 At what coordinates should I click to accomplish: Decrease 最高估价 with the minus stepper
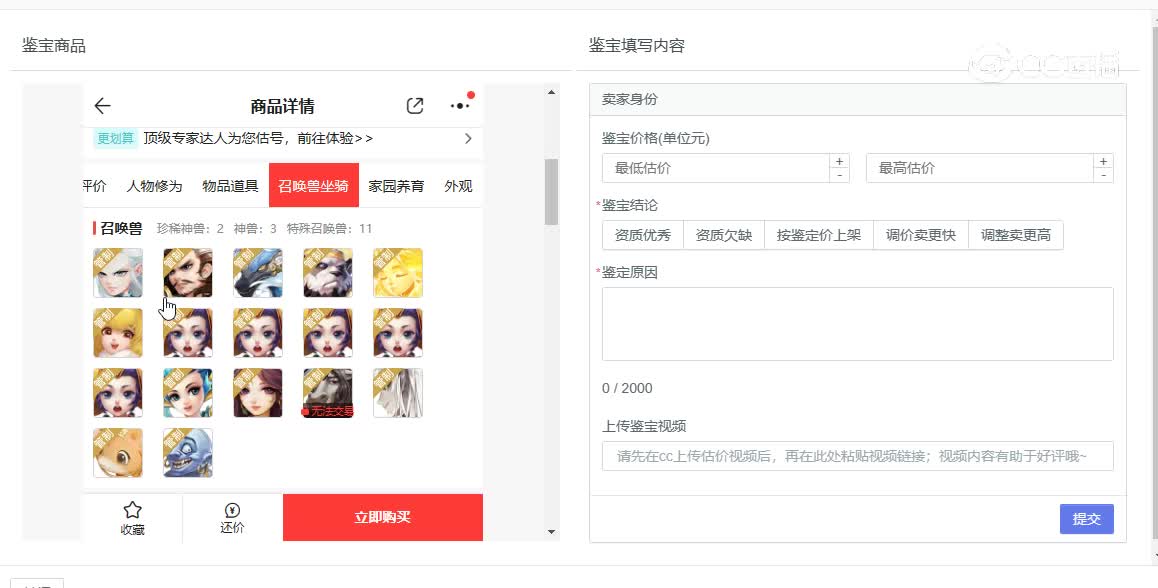click(x=1103, y=175)
